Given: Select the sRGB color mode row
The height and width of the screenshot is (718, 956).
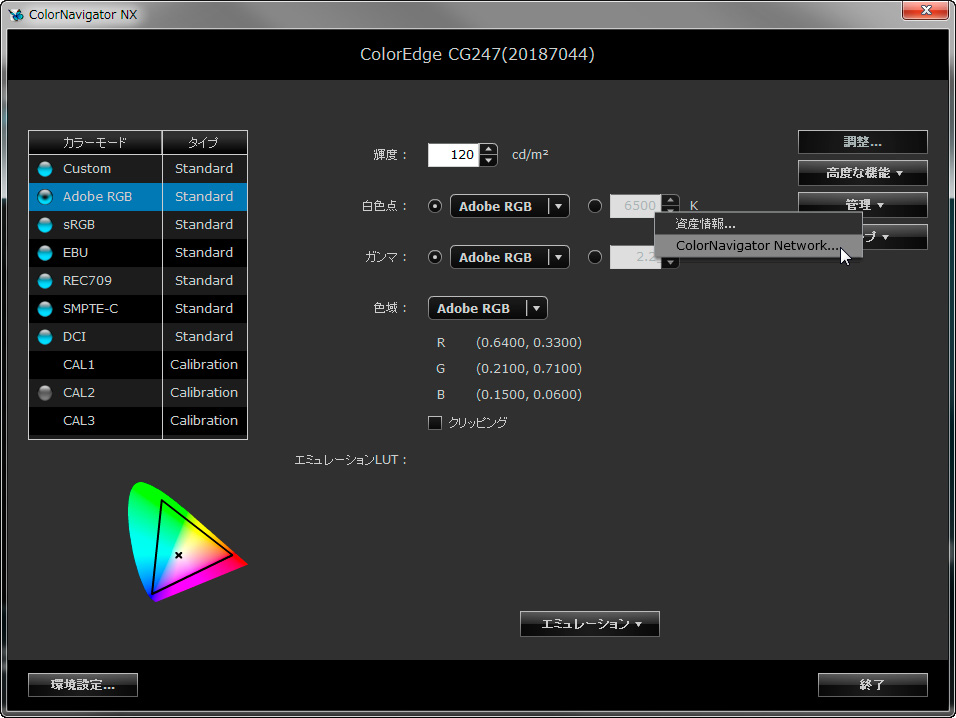Looking at the screenshot, I should pos(138,225).
